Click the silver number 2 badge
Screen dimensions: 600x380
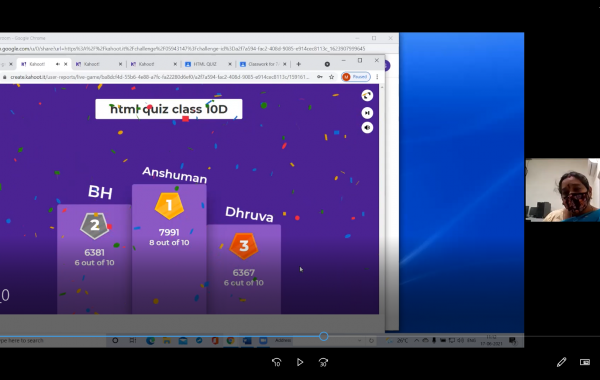click(95, 226)
